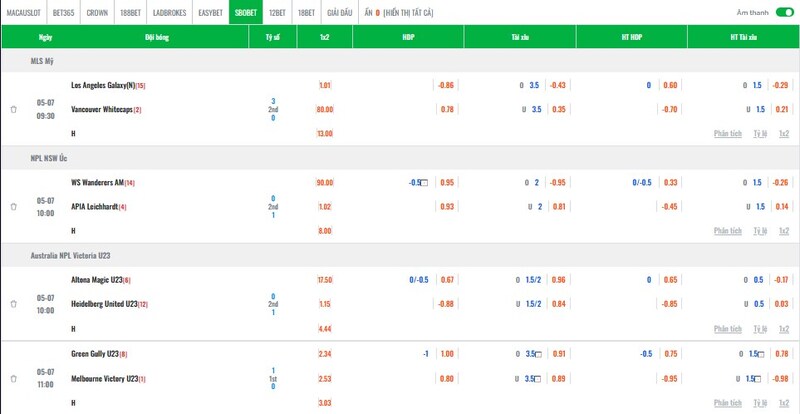The height and width of the screenshot is (414, 800).
Task: Click the Green Gully U23 team name
Action: click(95, 354)
